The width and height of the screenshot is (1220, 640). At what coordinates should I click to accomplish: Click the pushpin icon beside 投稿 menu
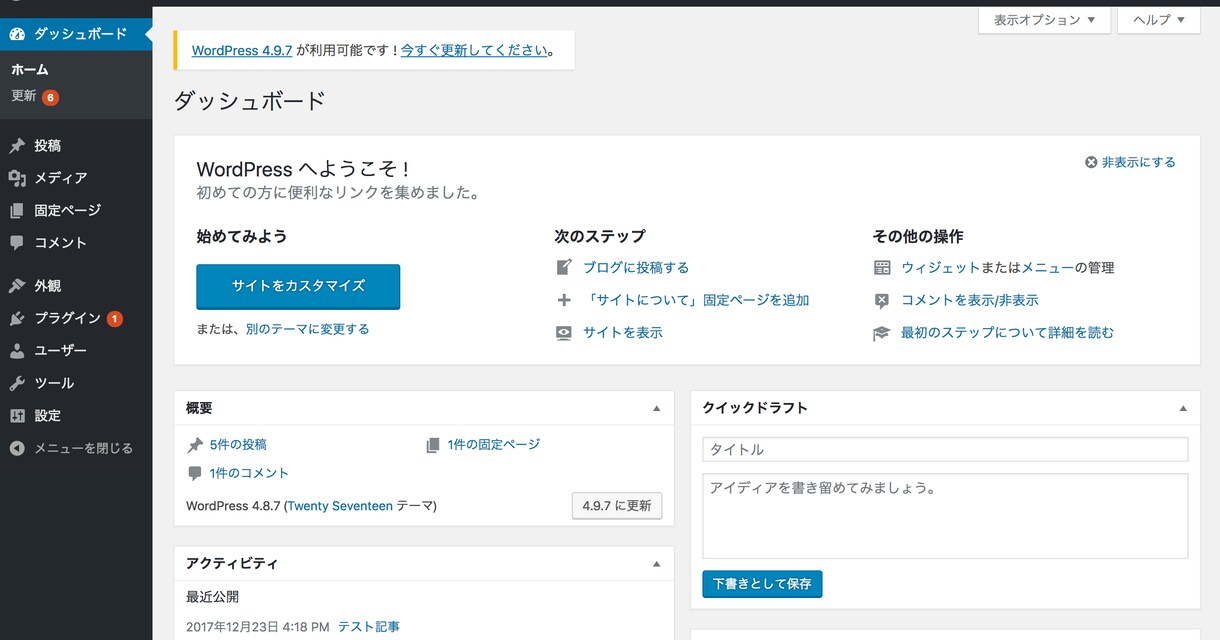17,146
